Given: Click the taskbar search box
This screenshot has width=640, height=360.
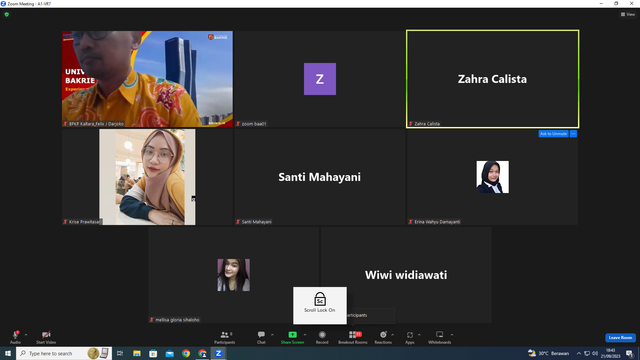Looking at the screenshot, I should tap(64, 353).
